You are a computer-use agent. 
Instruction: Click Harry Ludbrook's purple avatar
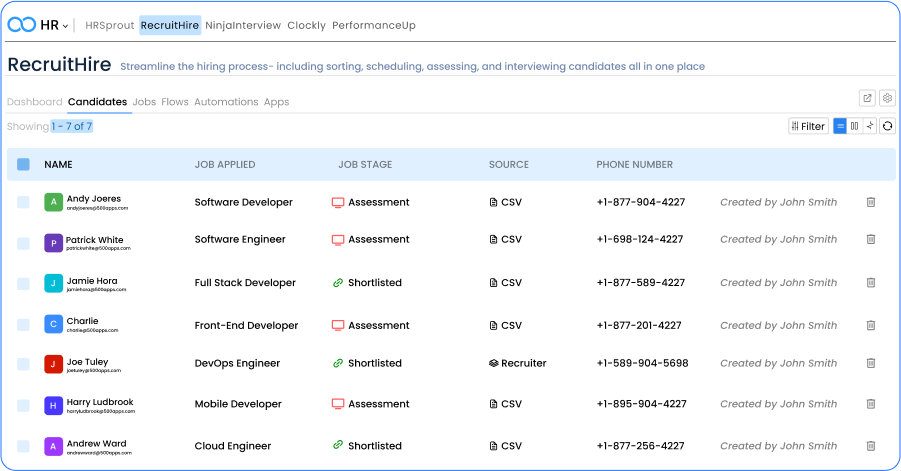[53, 405]
